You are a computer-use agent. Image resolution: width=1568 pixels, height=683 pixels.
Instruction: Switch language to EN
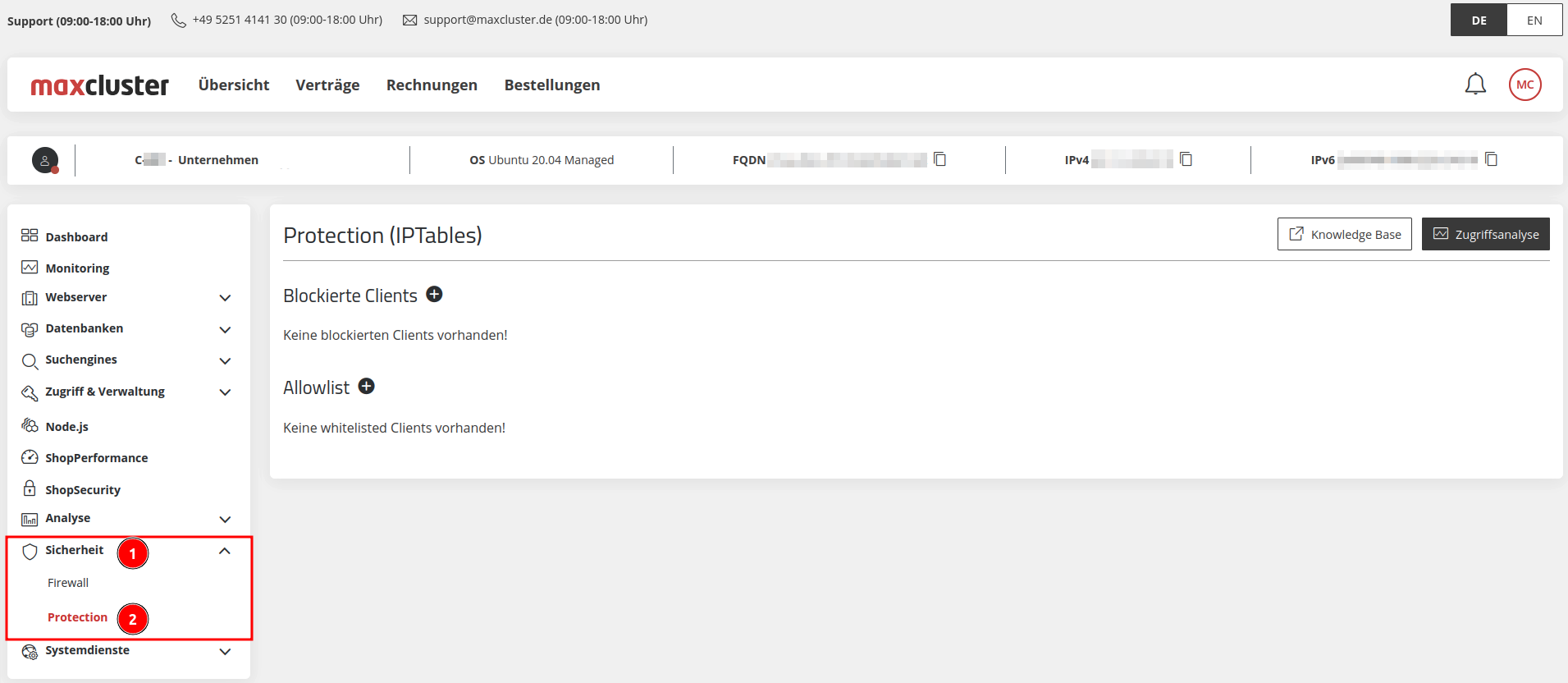point(1534,21)
